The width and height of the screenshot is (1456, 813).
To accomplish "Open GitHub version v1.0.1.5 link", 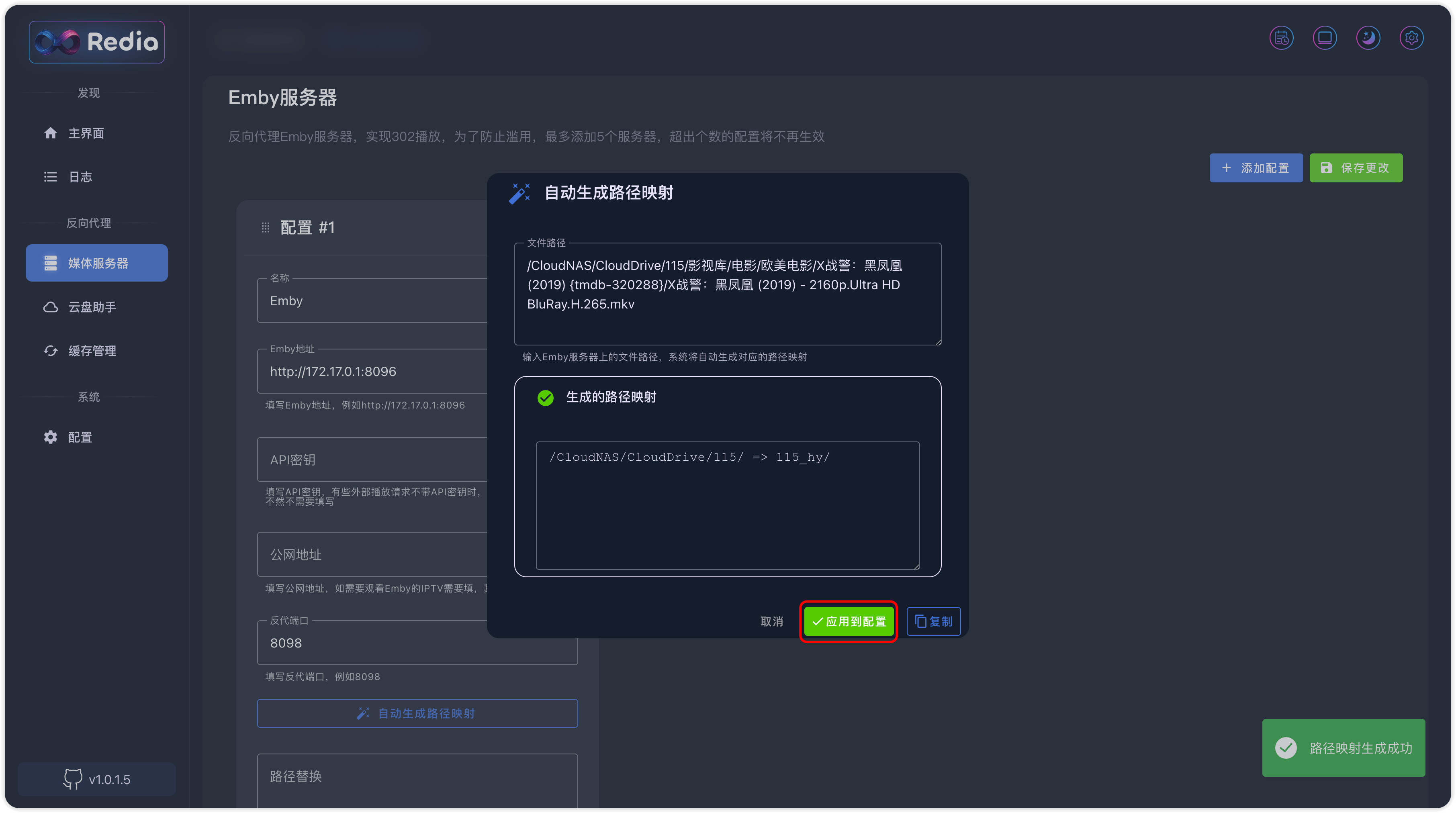I will click(x=97, y=779).
